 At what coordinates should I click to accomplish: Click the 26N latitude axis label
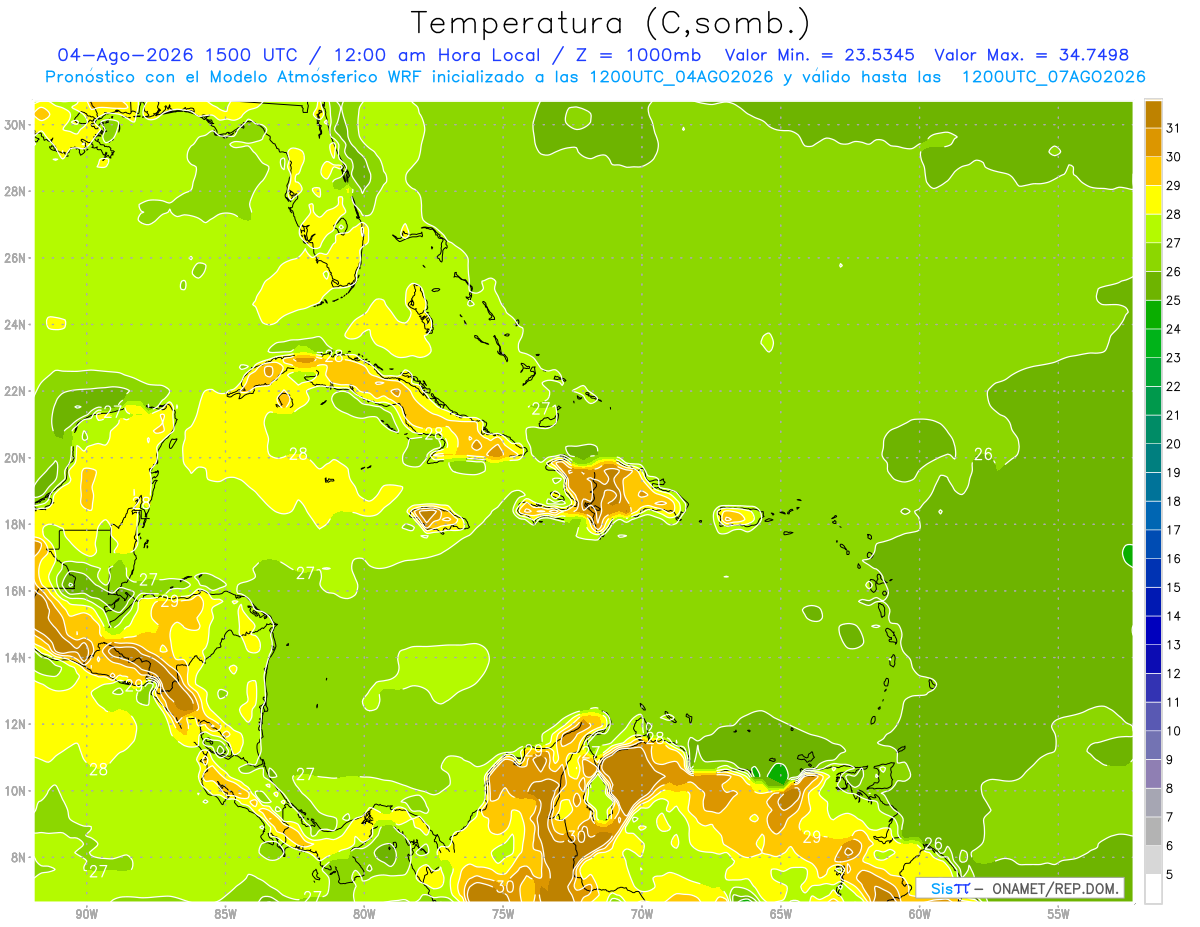(15, 258)
